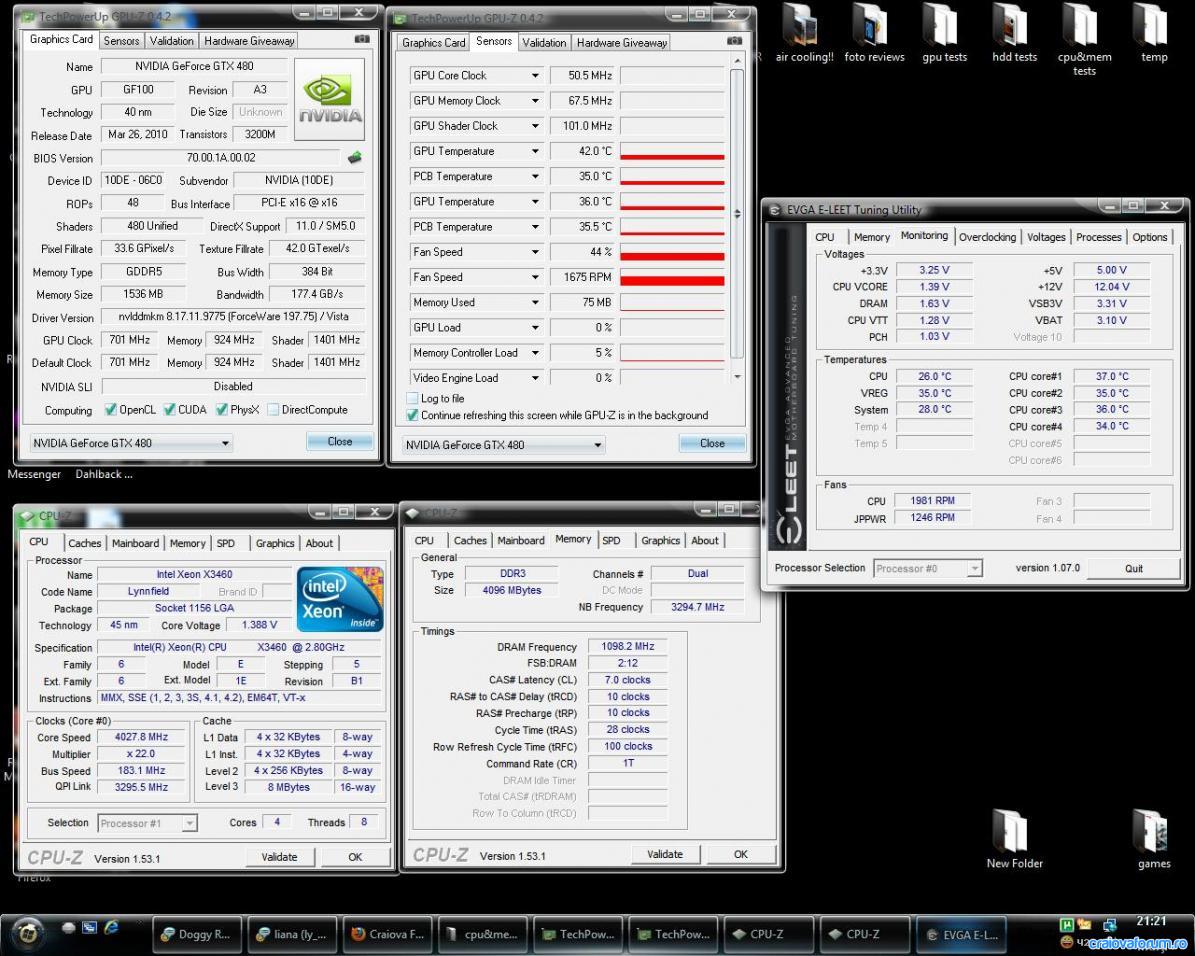Open Hardware Giveaway tab in GPU-Z Sensors window
Viewport: 1195px width, 956px height.
[x=622, y=43]
